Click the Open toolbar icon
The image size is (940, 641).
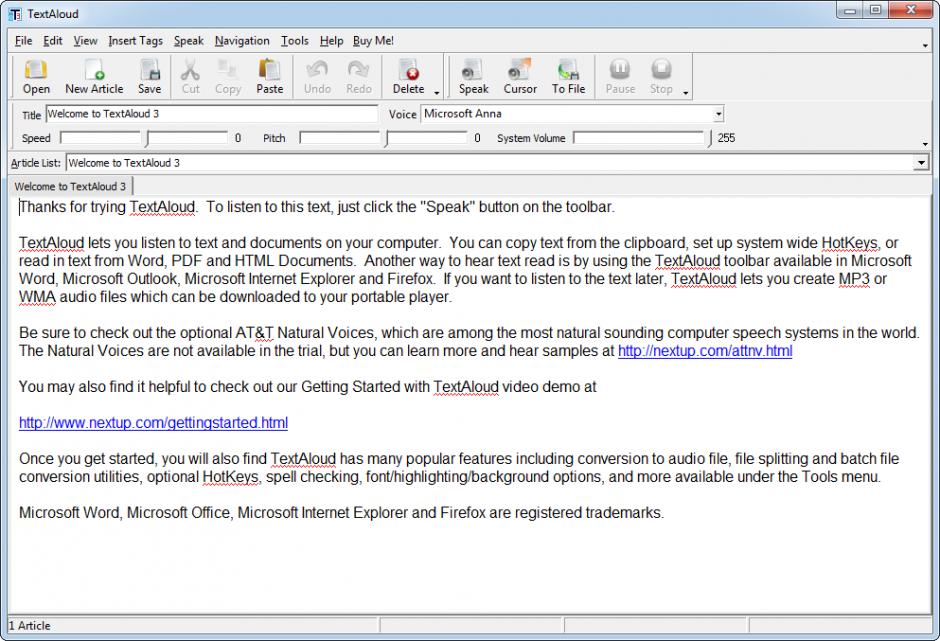[x=36, y=77]
